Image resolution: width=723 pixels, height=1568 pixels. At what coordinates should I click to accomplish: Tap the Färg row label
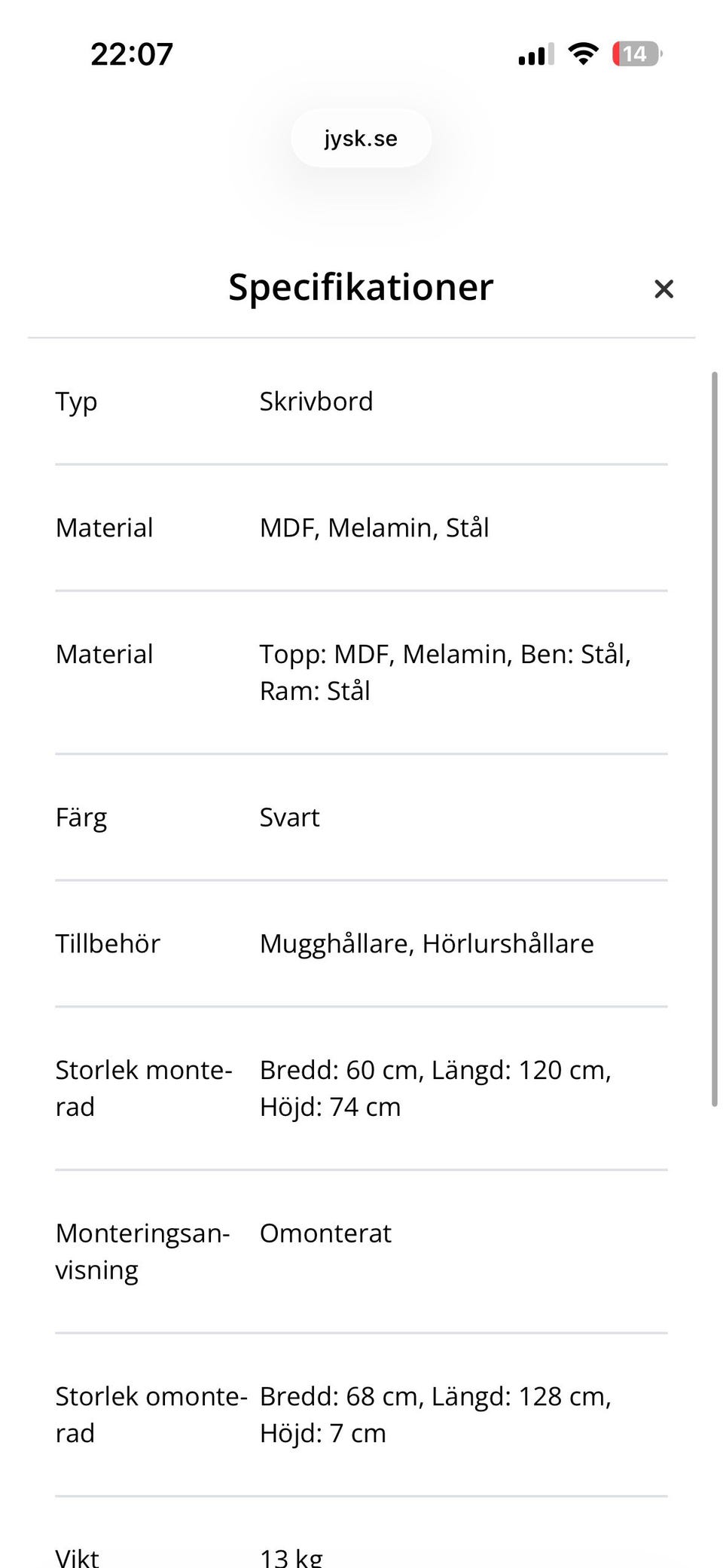coord(81,818)
